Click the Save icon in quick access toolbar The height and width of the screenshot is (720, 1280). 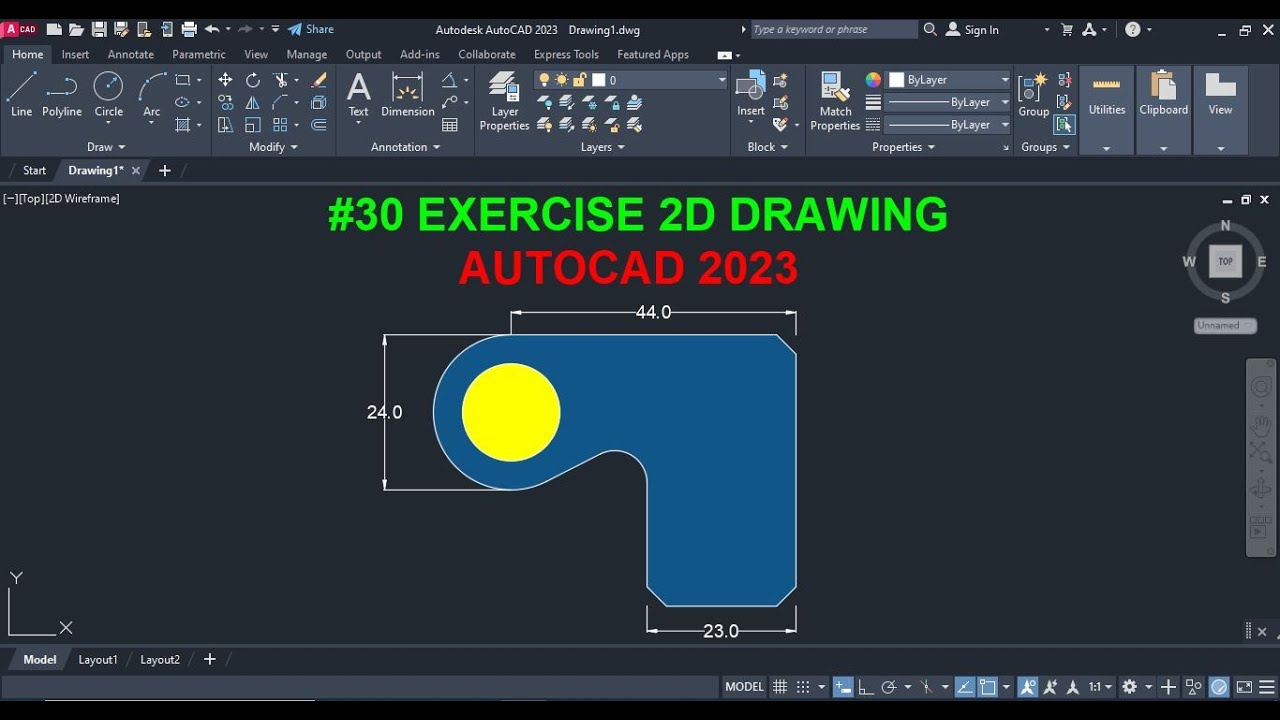point(99,30)
